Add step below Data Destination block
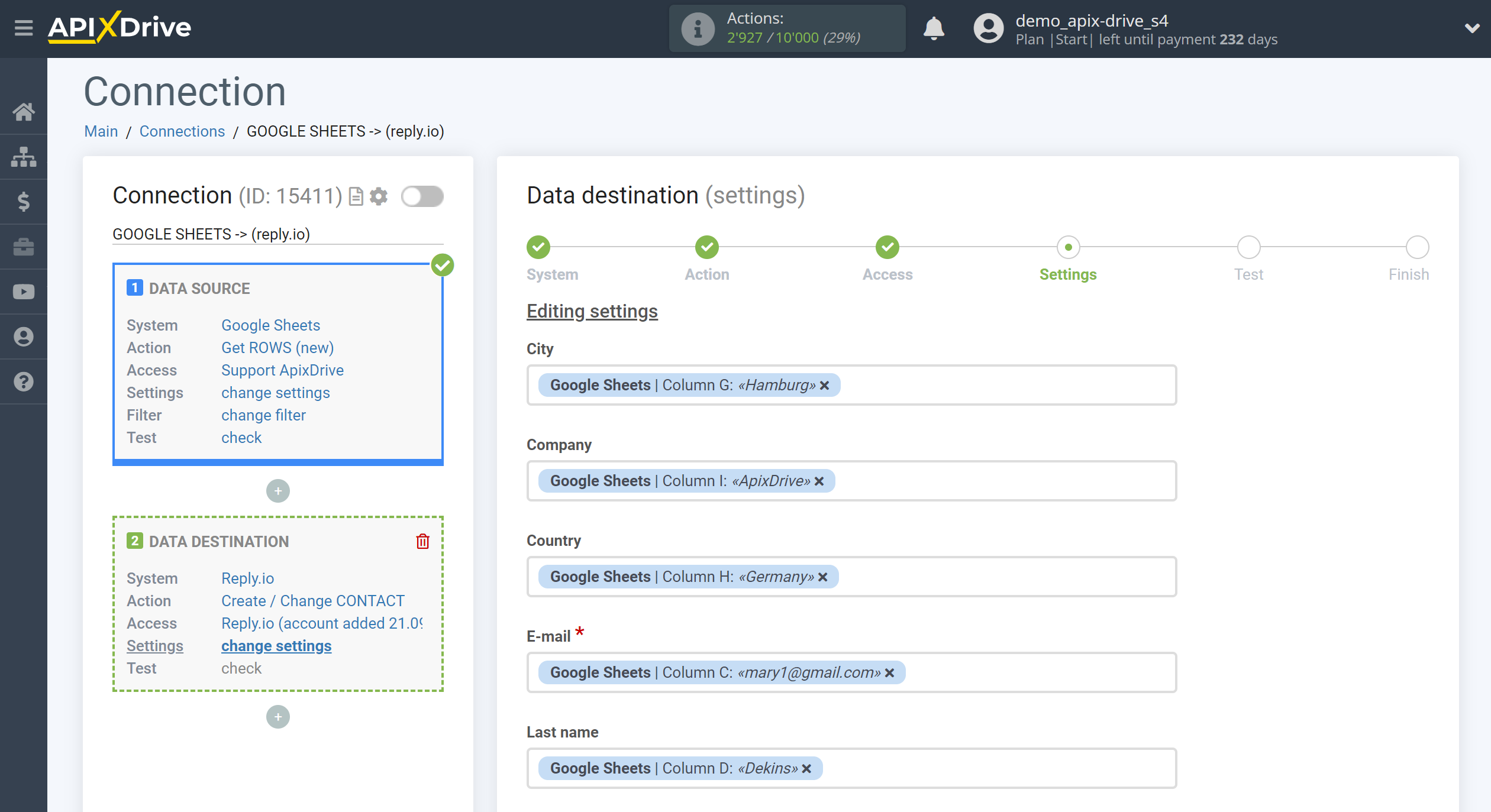The width and height of the screenshot is (1491, 812). click(x=278, y=717)
